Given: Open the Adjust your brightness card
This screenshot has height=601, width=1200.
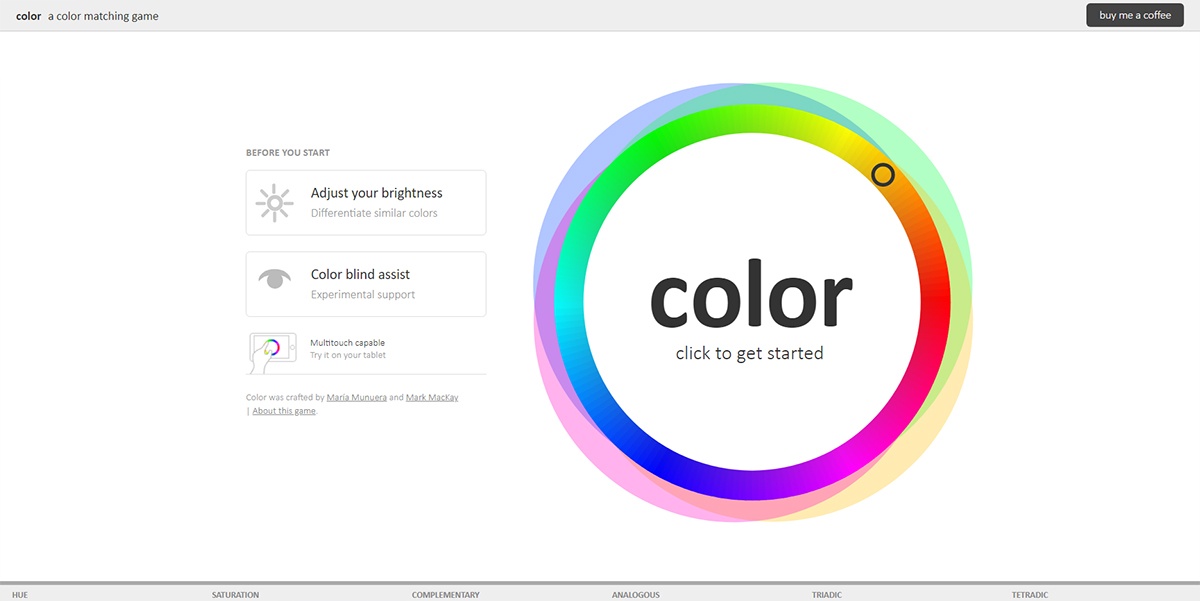Looking at the screenshot, I should pos(366,202).
